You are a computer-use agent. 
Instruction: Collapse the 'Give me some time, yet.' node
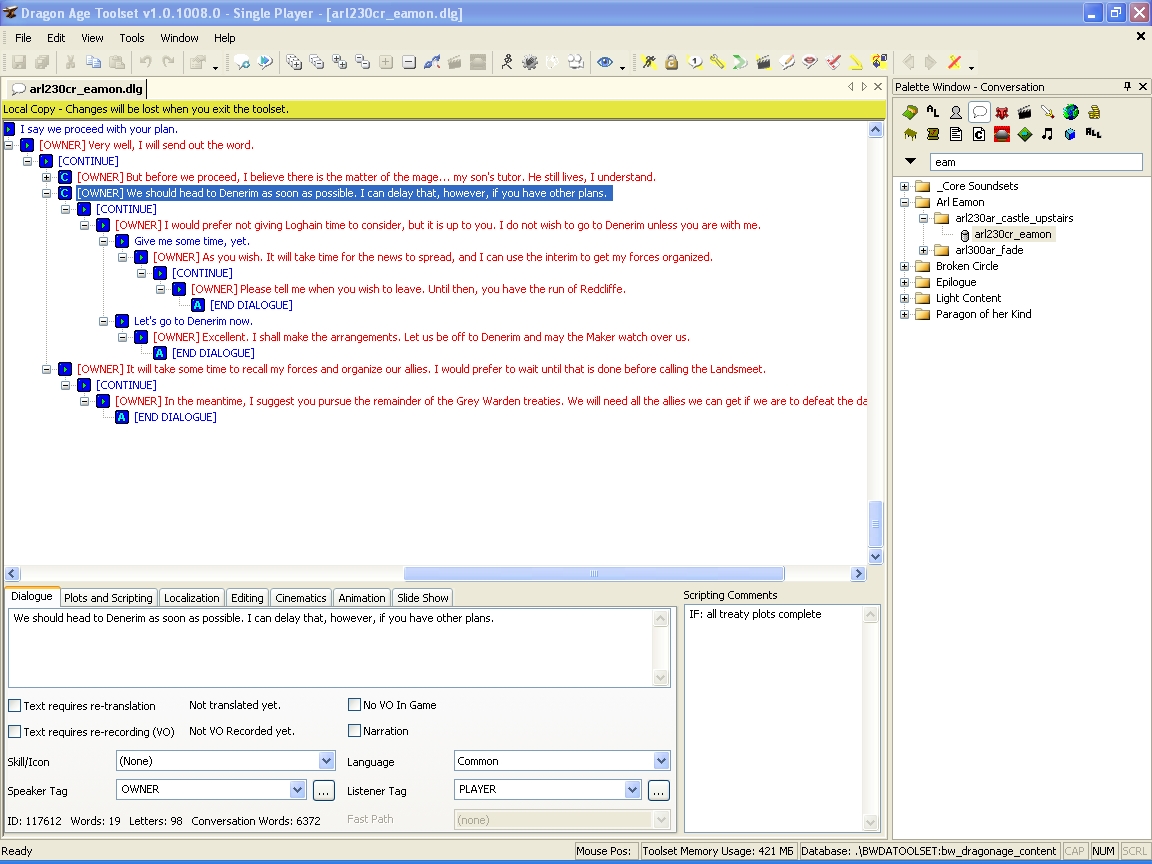(x=104, y=241)
